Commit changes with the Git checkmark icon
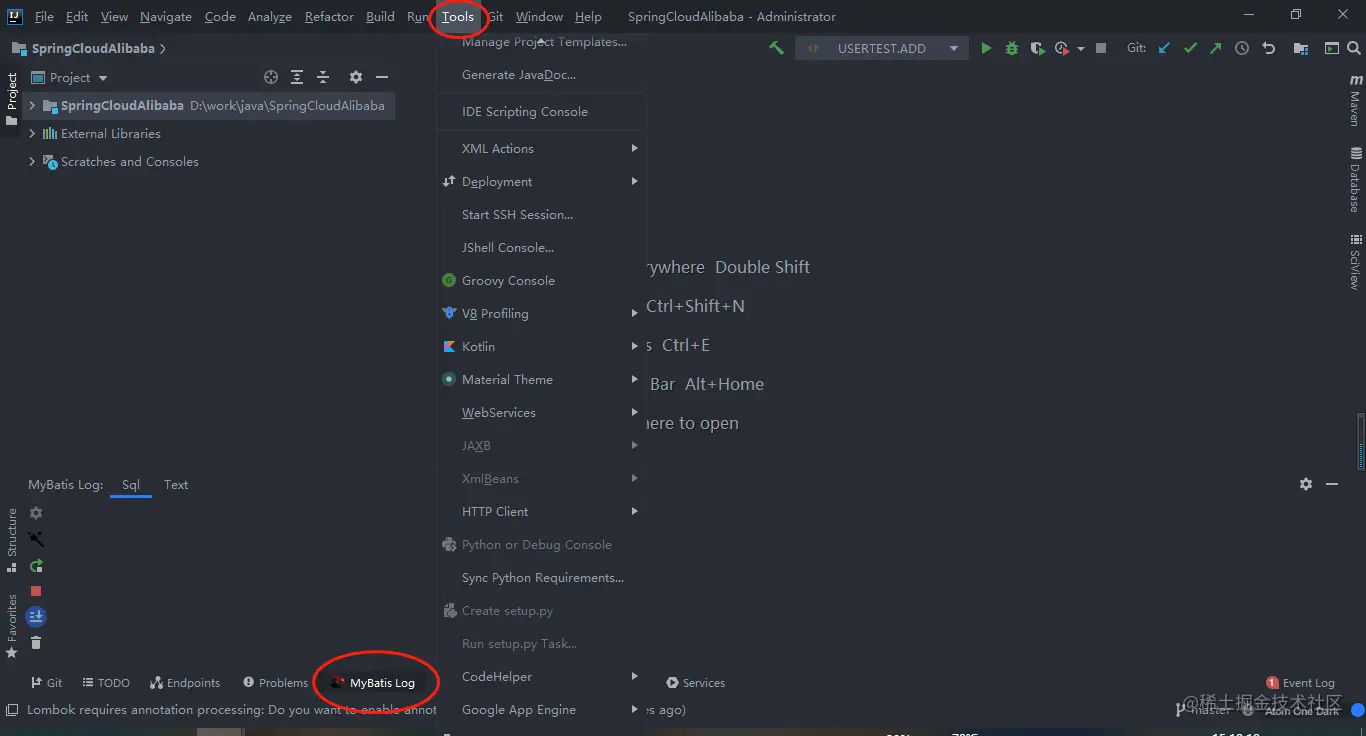Image resolution: width=1366 pixels, height=736 pixels. tap(1190, 48)
